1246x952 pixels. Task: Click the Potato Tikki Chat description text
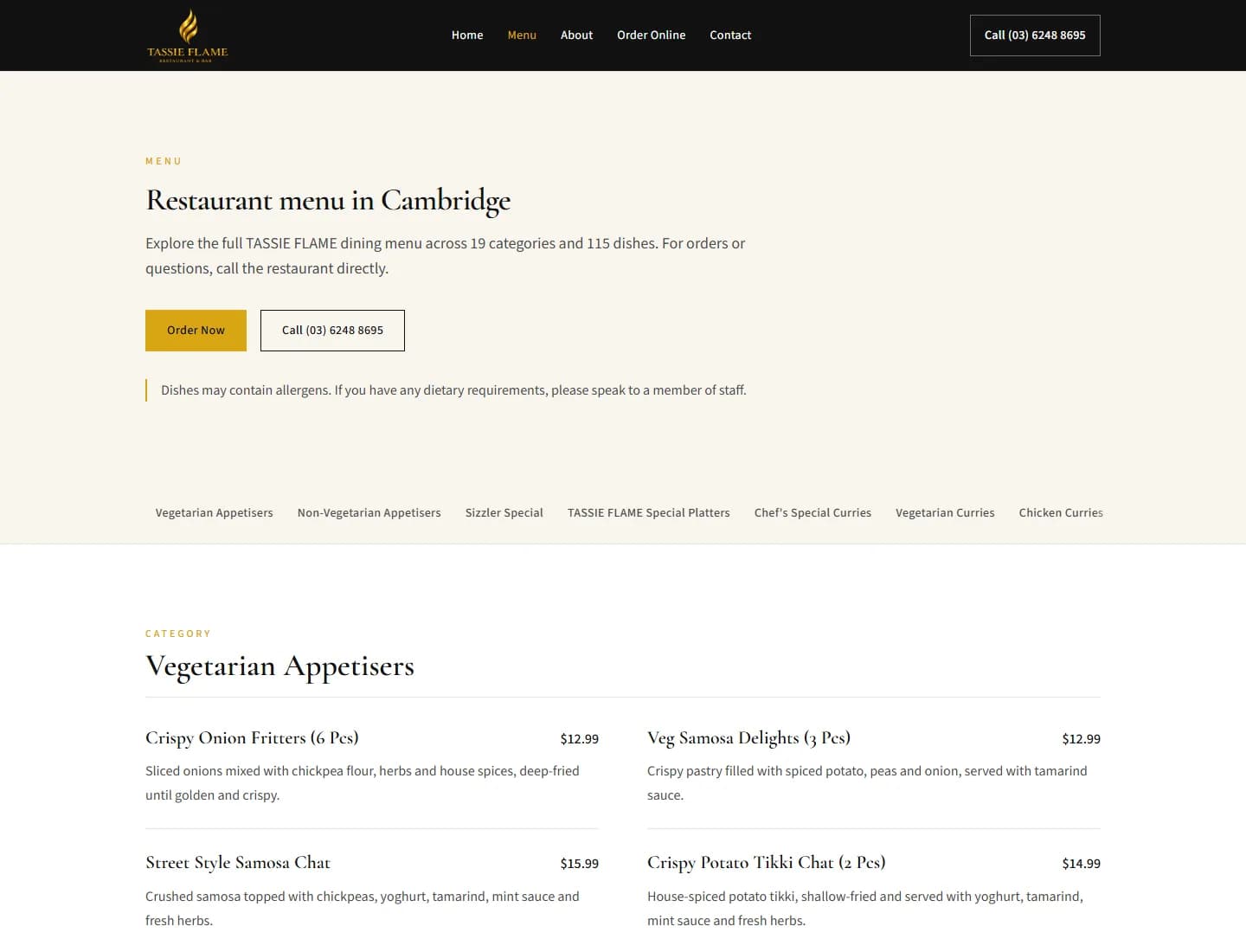865,909
